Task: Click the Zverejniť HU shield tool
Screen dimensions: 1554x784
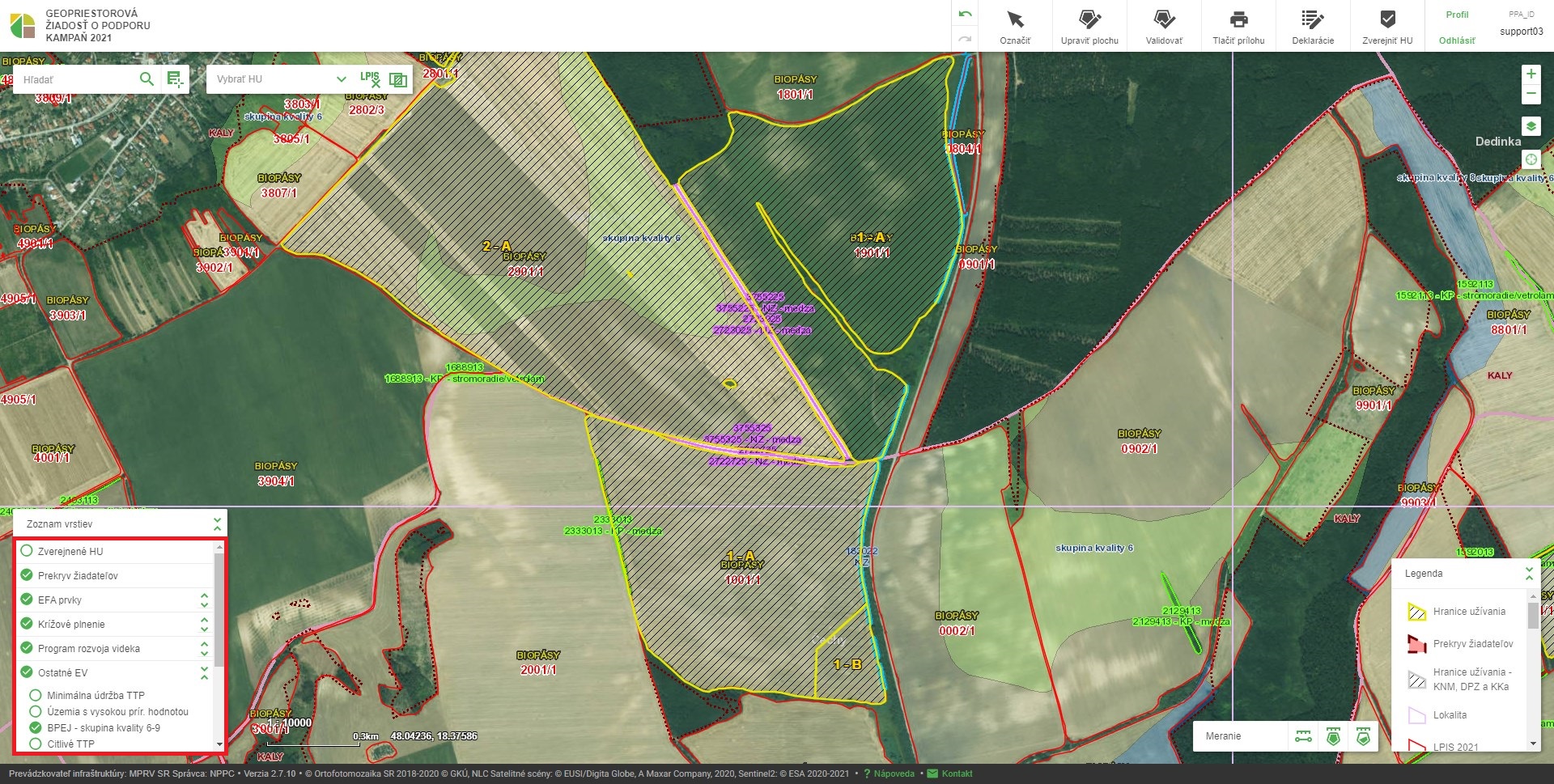Action: pyautogui.click(x=1387, y=26)
